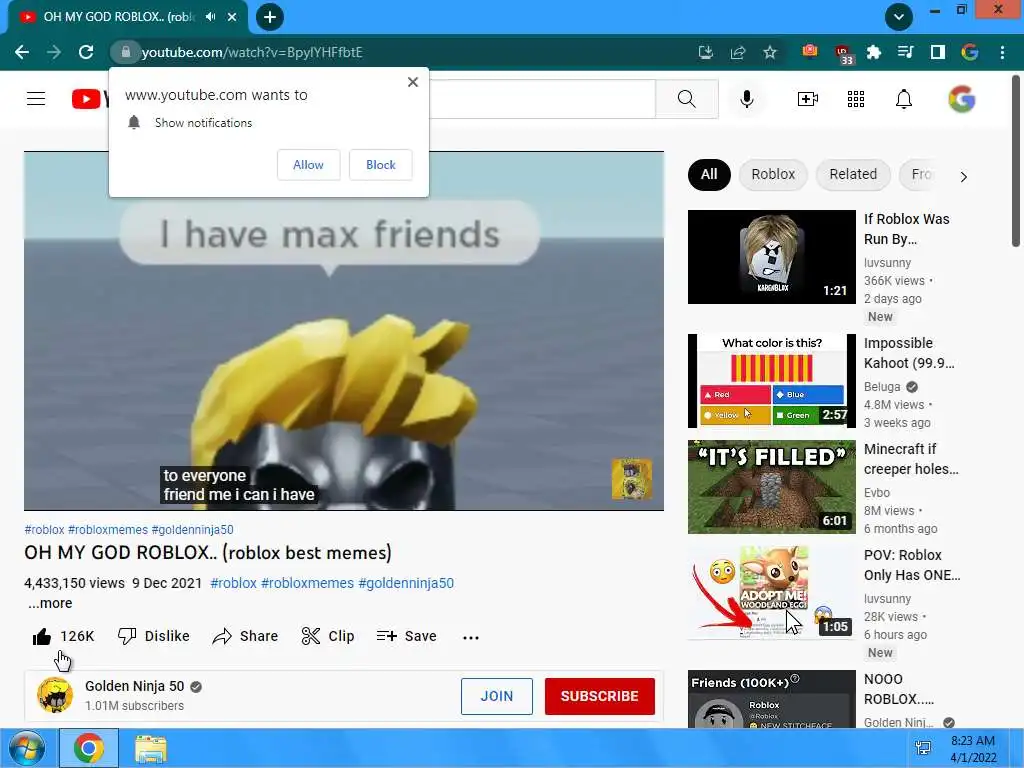
Task: Reload the YouTube page
Action: [86, 52]
